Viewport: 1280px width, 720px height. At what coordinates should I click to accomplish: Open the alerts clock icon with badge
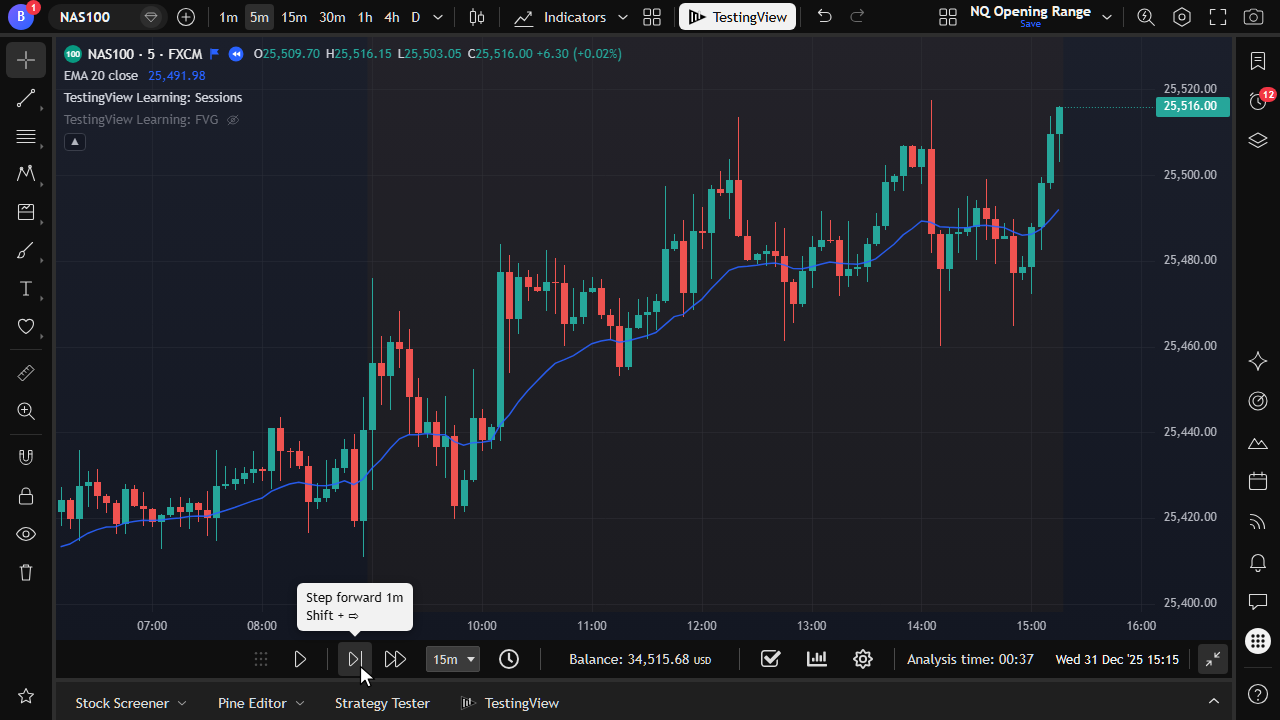pos(1258,100)
